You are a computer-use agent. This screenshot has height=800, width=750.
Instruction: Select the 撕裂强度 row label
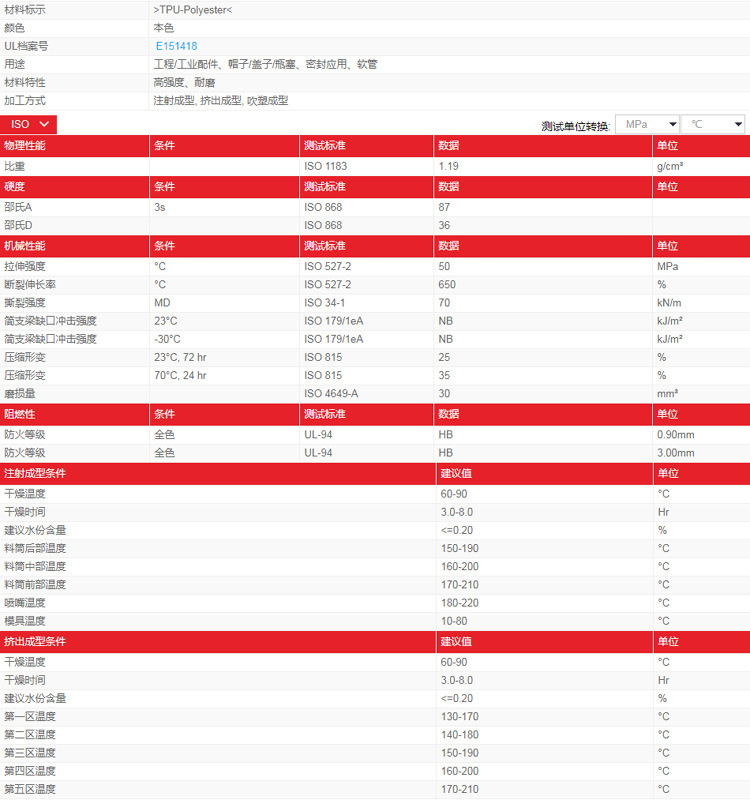point(25,303)
